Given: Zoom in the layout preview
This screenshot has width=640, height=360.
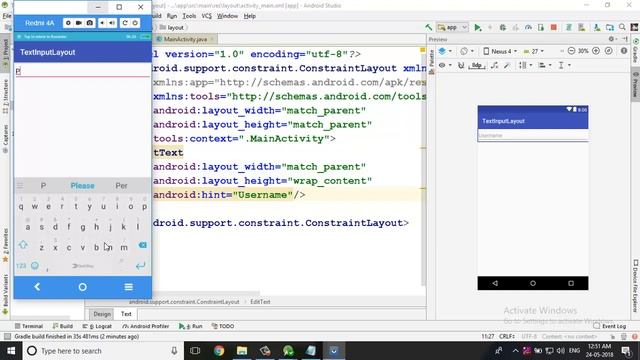Looking at the screenshot, I should [596, 51].
